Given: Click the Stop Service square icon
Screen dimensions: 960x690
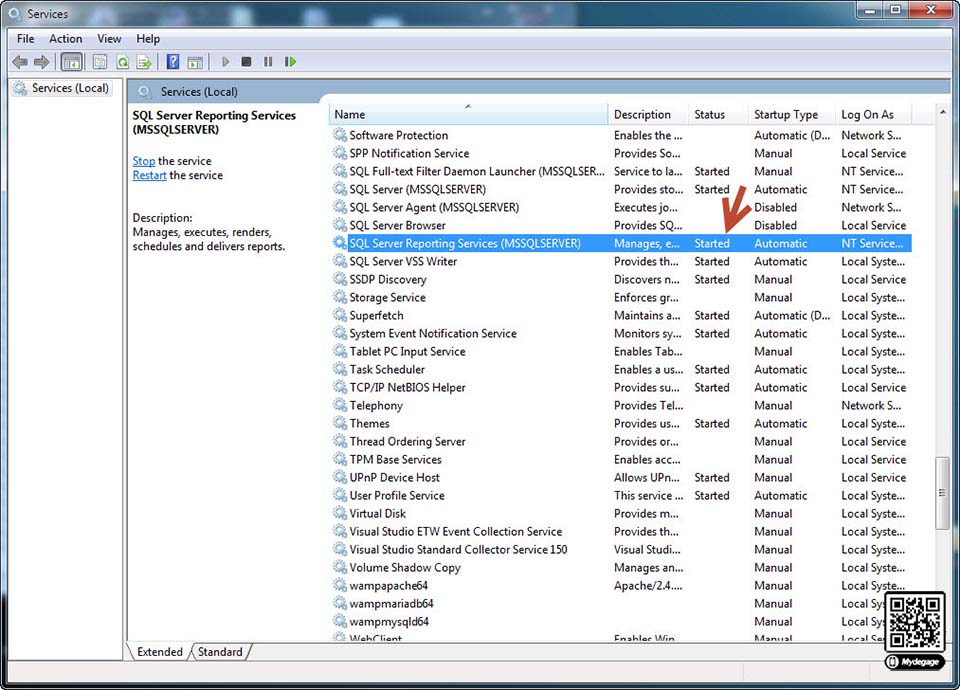Looking at the screenshot, I should tap(246, 62).
